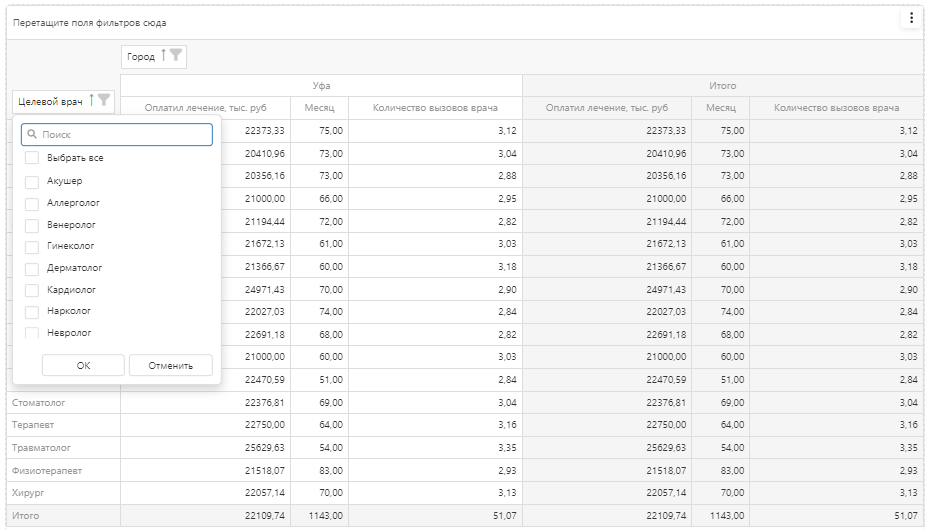Check the Гинеколог filter option
The image size is (929, 529).
(32, 246)
